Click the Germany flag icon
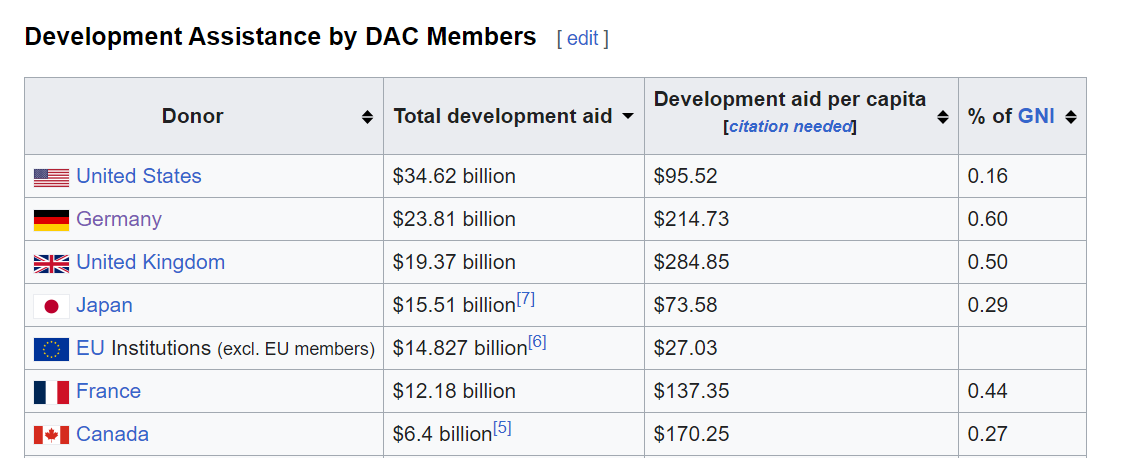Viewport: 1146px width, 458px height. [x=51, y=220]
